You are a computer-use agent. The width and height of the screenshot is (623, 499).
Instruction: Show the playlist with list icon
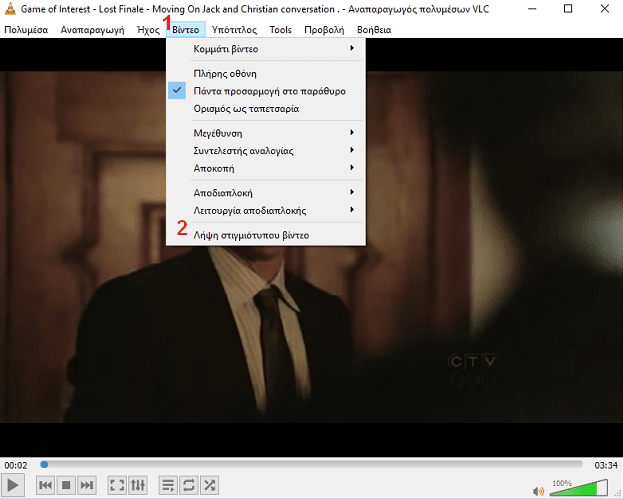click(x=168, y=485)
